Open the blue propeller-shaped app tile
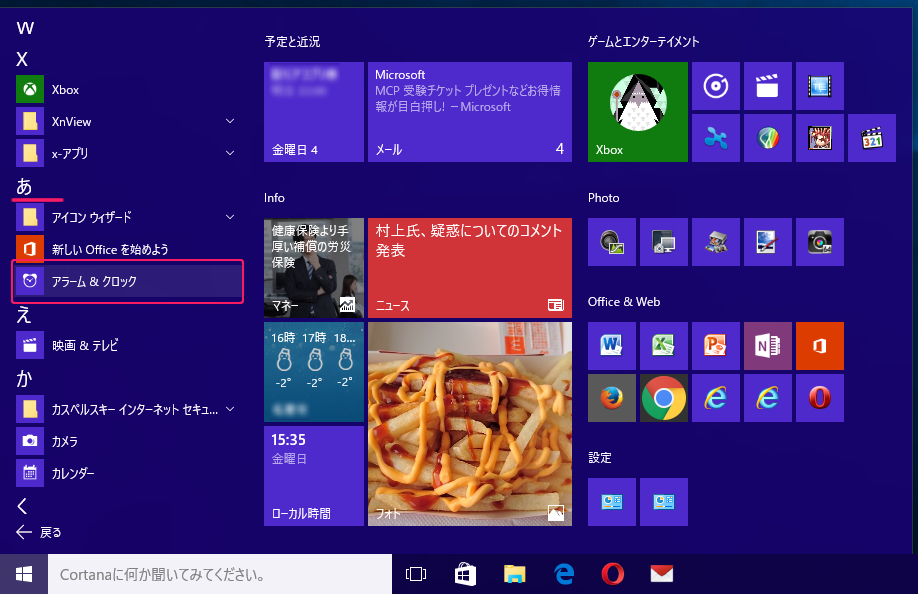Screen dimensions: 918x594 tap(715, 138)
